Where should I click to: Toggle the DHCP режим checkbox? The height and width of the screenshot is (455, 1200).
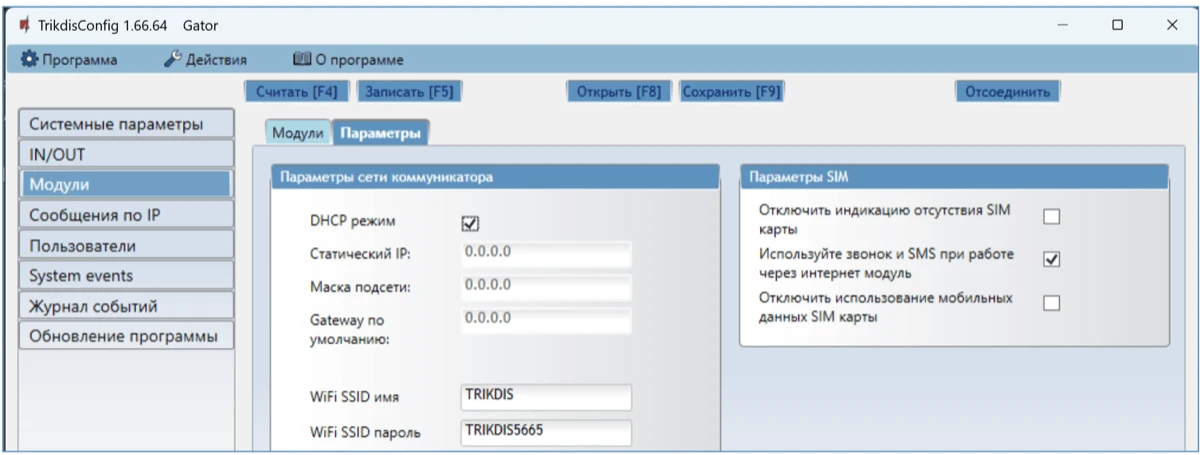[471, 224]
